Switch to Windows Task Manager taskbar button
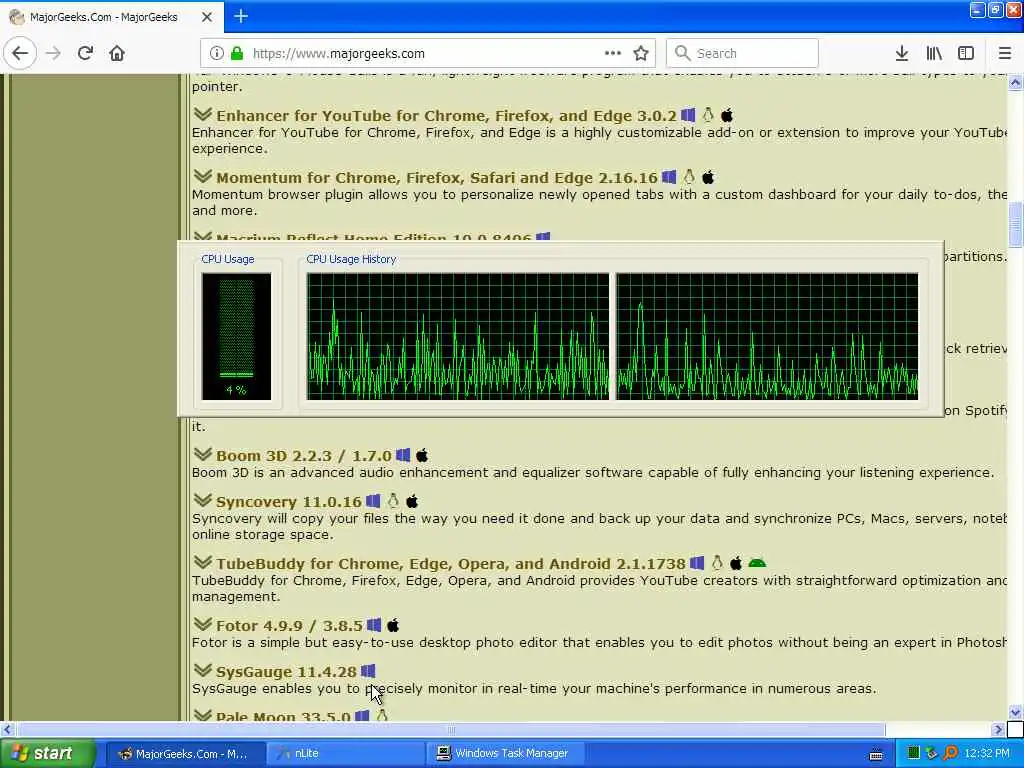 click(x=504, y=754)
